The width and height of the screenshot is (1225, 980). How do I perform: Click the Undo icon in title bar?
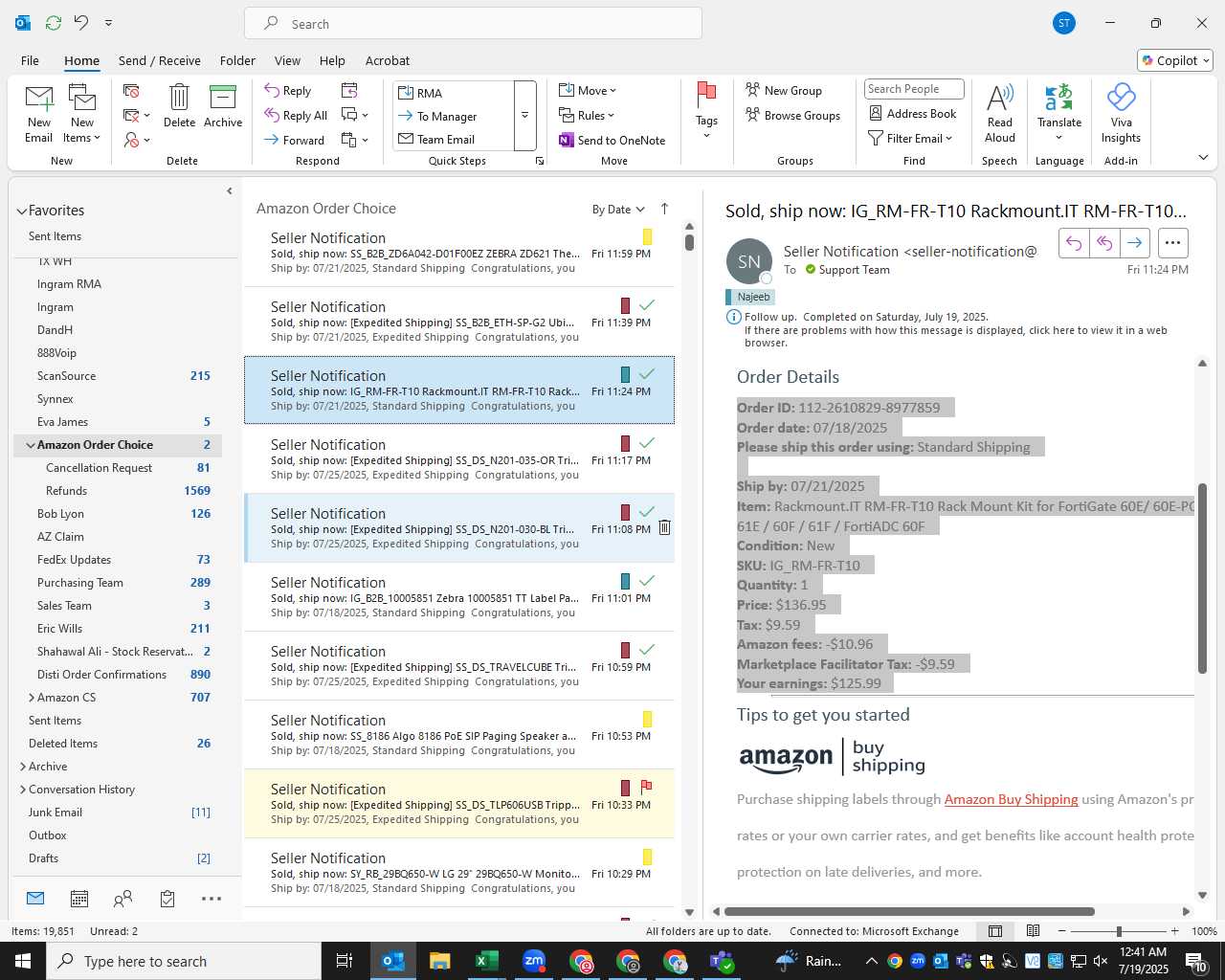pyautogui.click(x=81, y=22)
